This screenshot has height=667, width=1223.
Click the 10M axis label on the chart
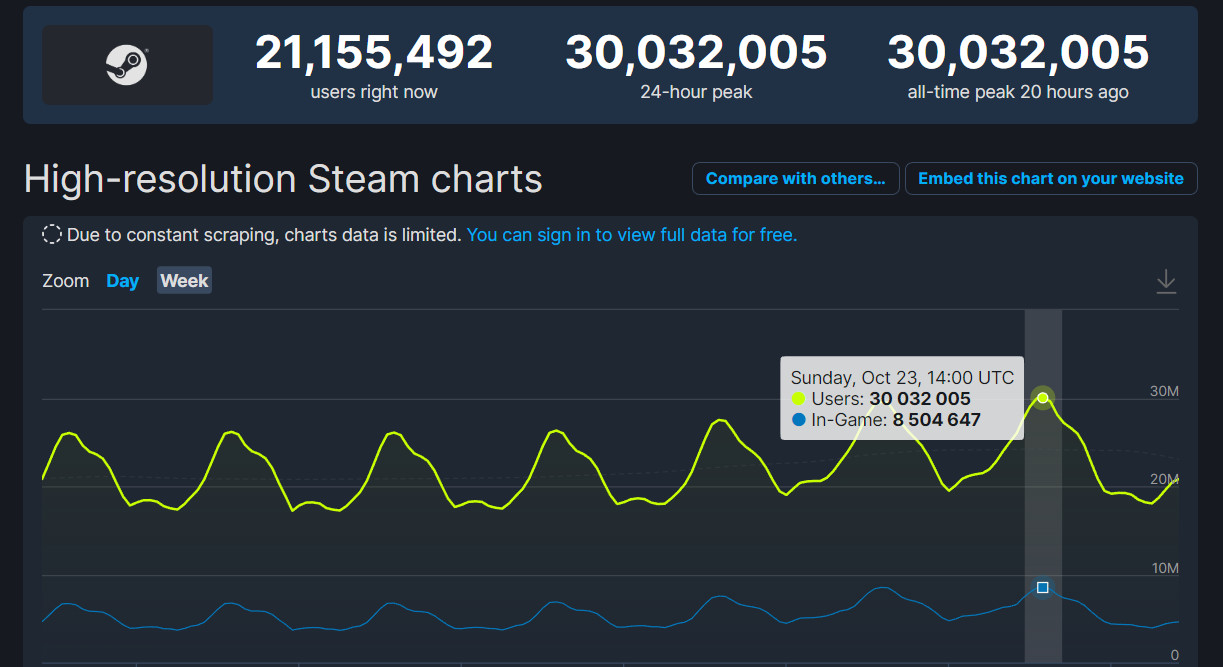tap(1163, 567)
